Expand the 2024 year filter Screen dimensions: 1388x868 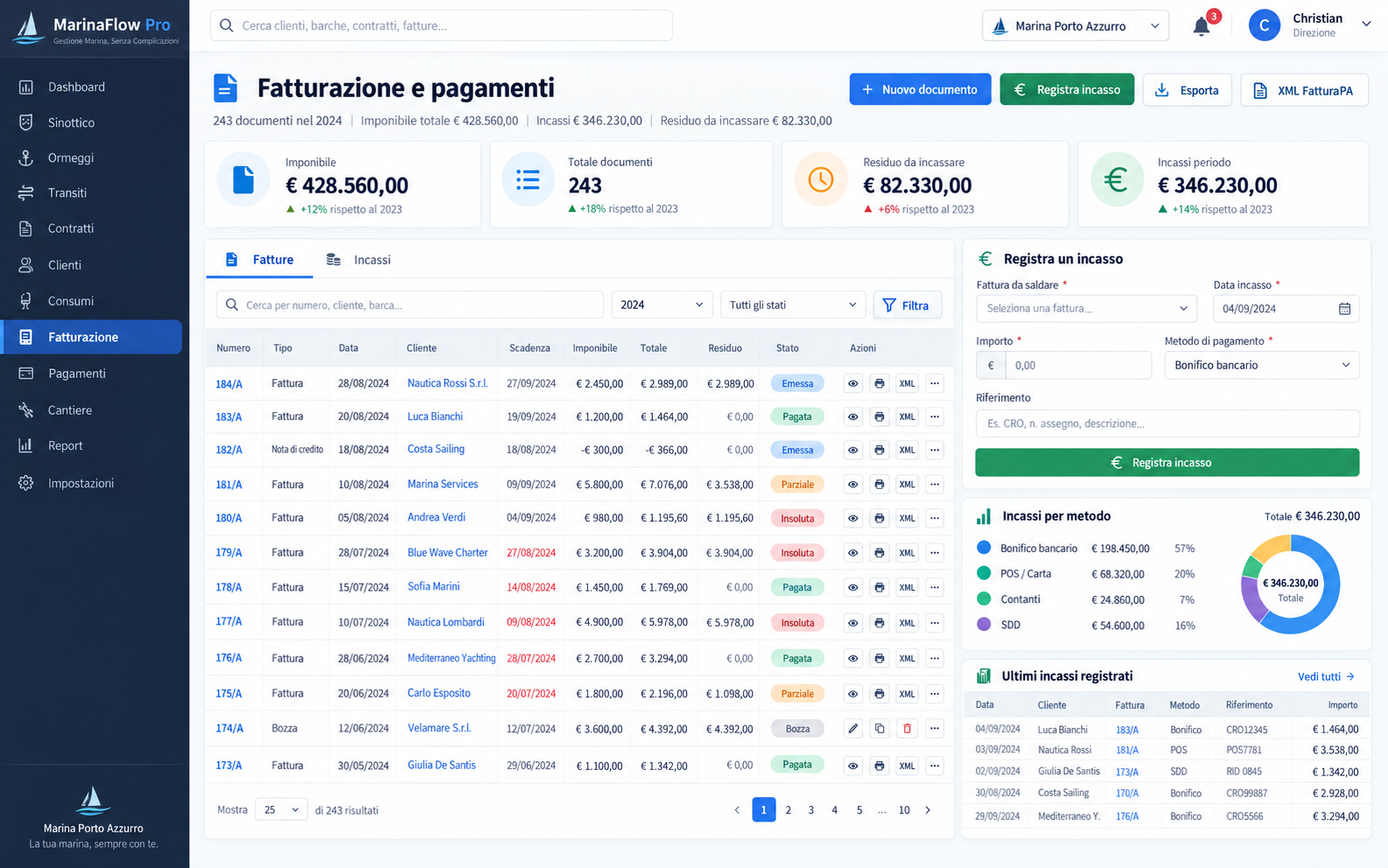click(x=662, y=304)
